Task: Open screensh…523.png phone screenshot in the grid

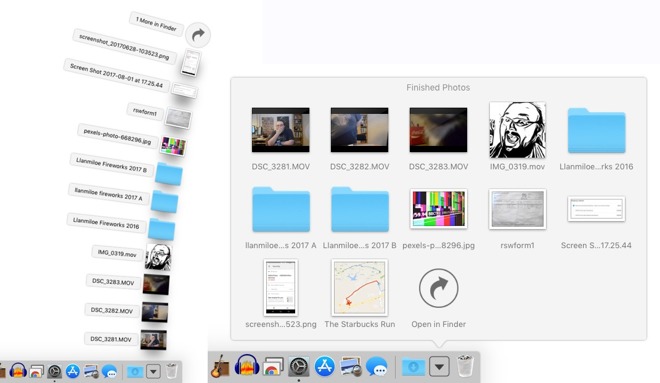Action: pyautogui.click(x=281, y=287)
